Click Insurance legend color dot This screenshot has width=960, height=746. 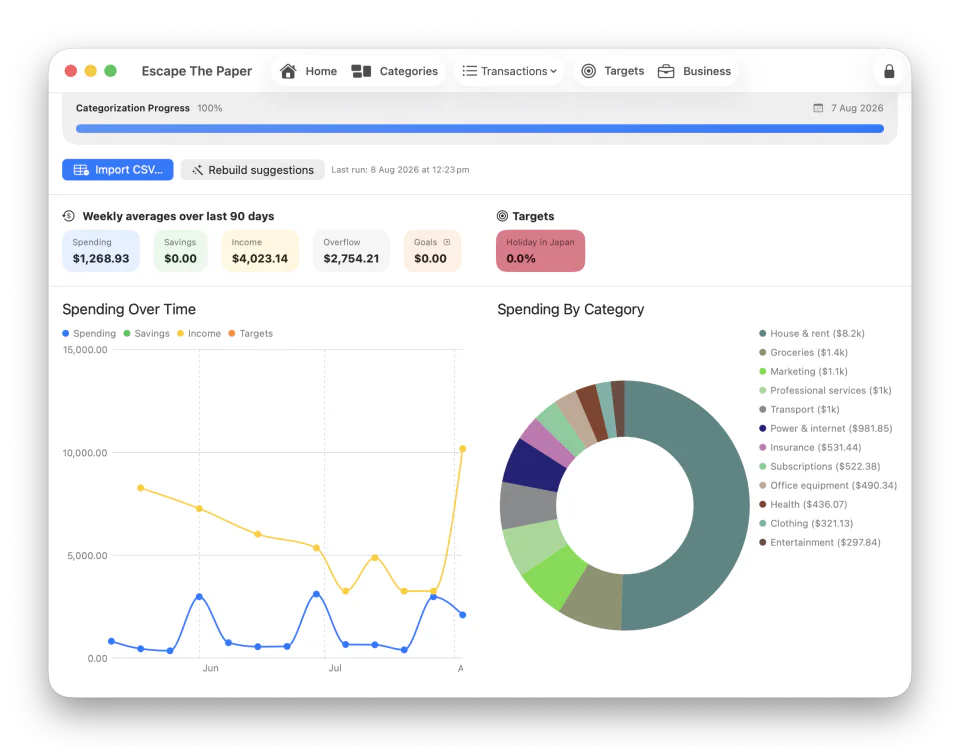coord(762,447)
